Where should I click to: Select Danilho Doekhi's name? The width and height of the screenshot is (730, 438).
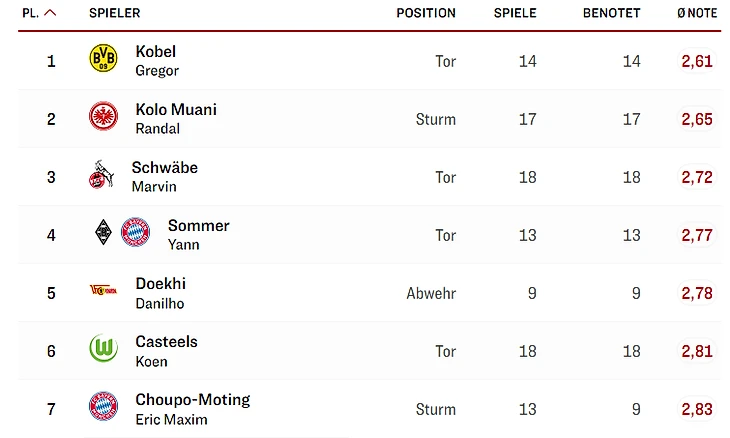click(160, 292)
